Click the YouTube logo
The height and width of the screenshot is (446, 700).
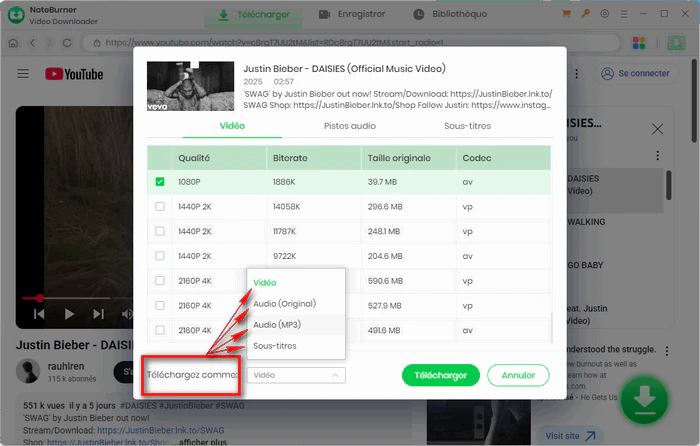point(74,74)
